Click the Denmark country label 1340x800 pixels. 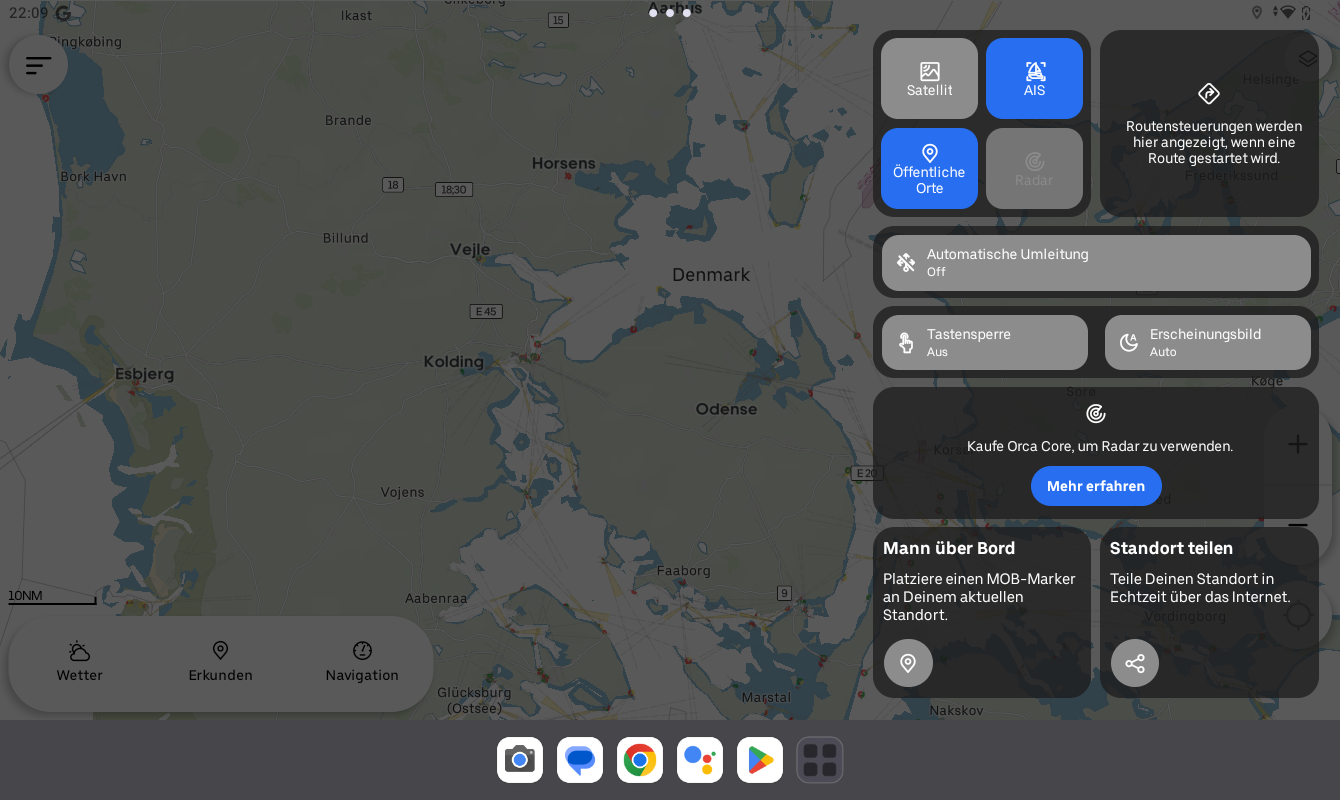pos(711,275)
